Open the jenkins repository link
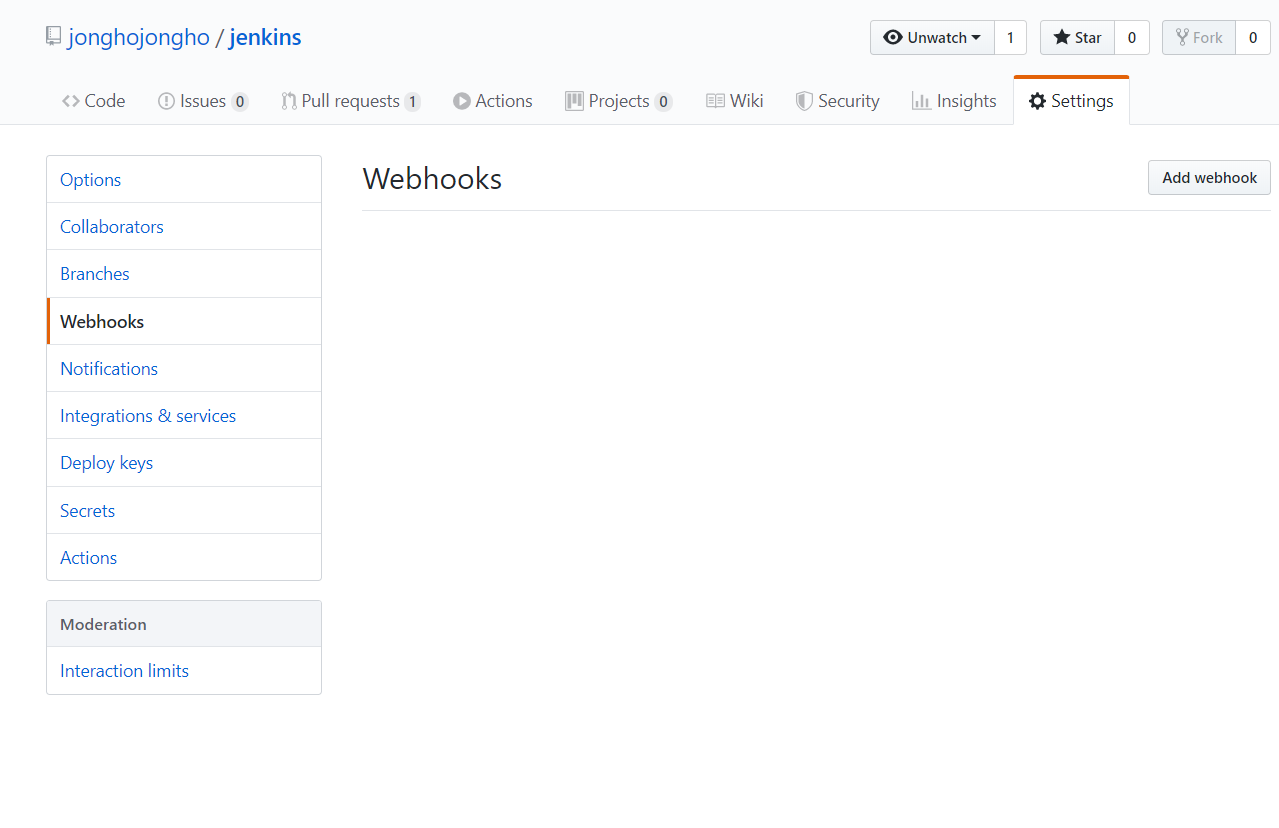 (265, 37)
